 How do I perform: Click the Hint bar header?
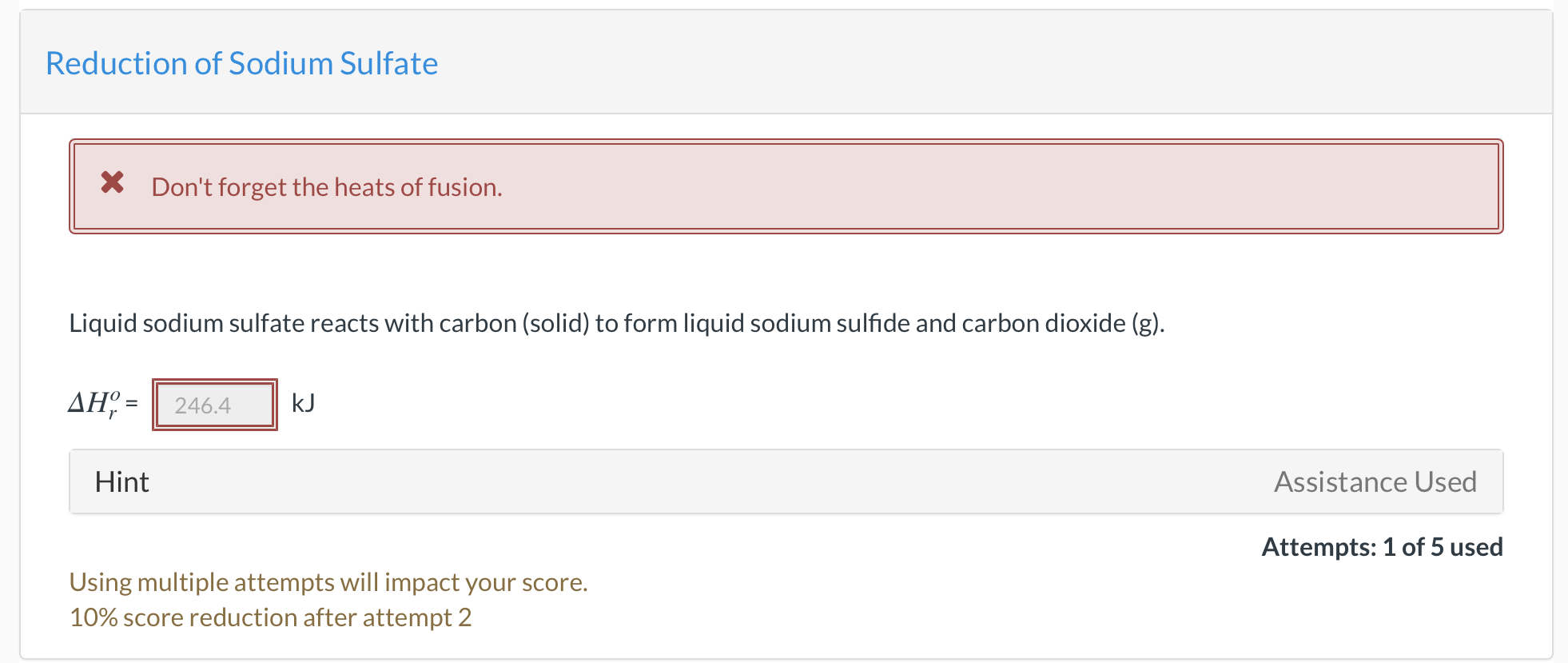[x=121, y=481]
